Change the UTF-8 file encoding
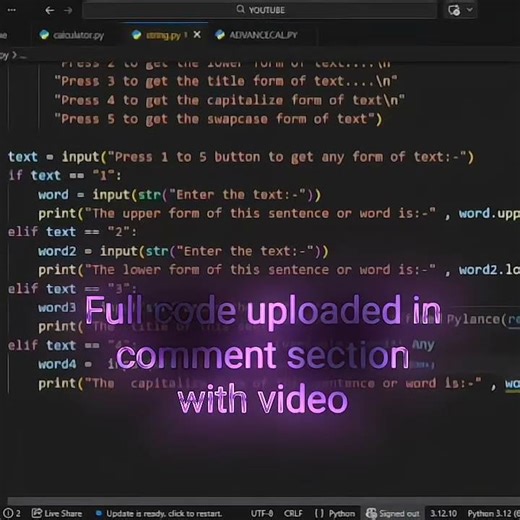The image size is (520, 520). click(262, 513)
